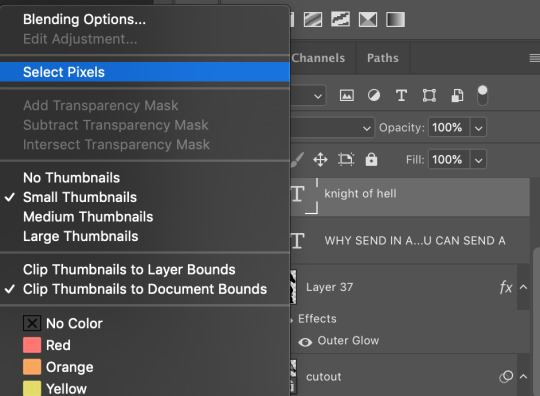
Task: Switch to the Channels tab
Action: point(318,58)
